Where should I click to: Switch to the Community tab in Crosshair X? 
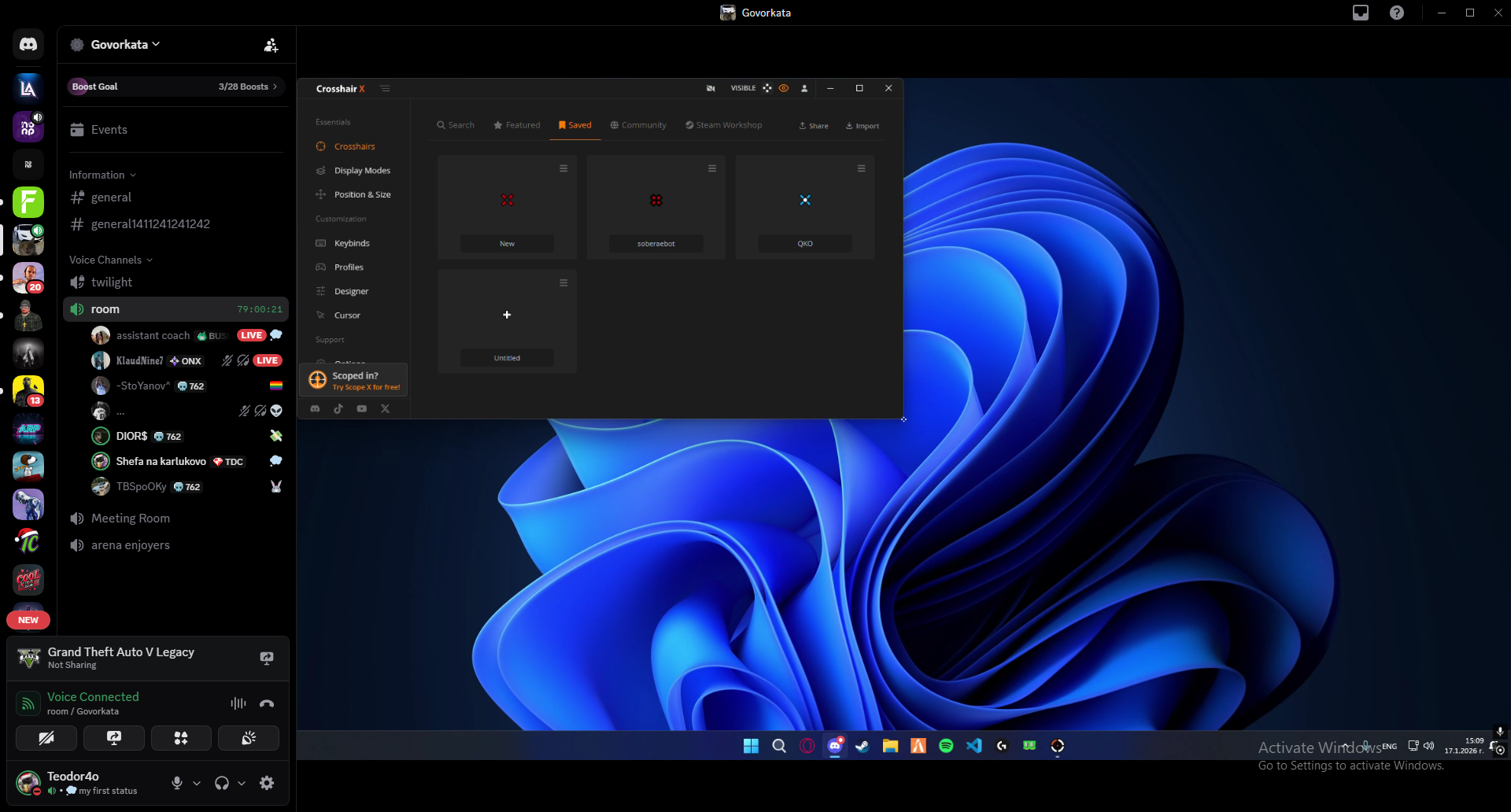pyautogui.click(x=638, y=125)
